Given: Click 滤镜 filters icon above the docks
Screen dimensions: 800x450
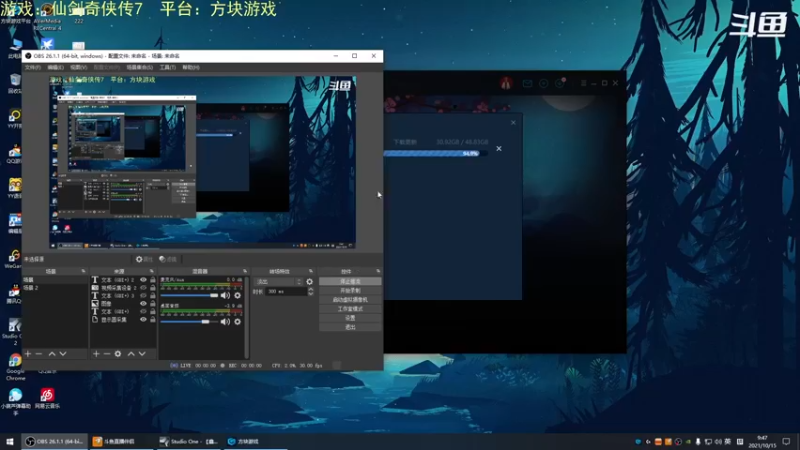Looking at the screenshot, I should click(167, 259).
